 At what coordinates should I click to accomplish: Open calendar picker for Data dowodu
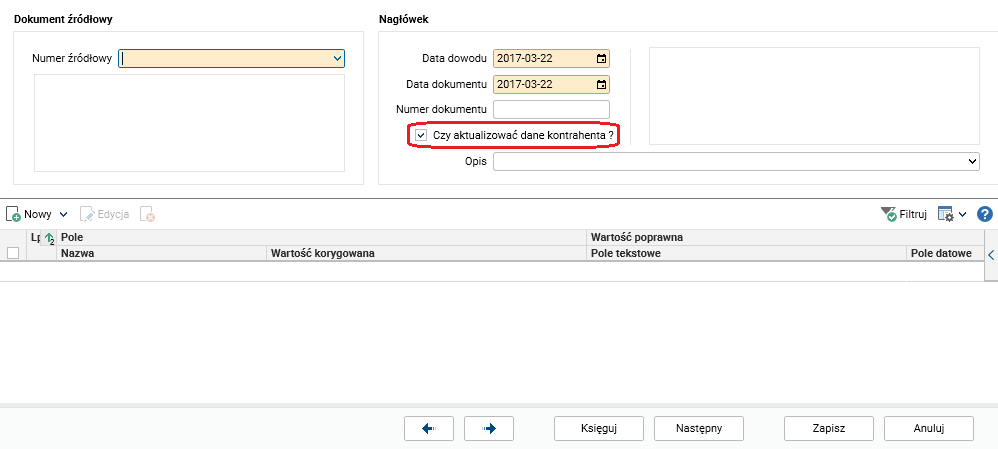click(601, 59)
